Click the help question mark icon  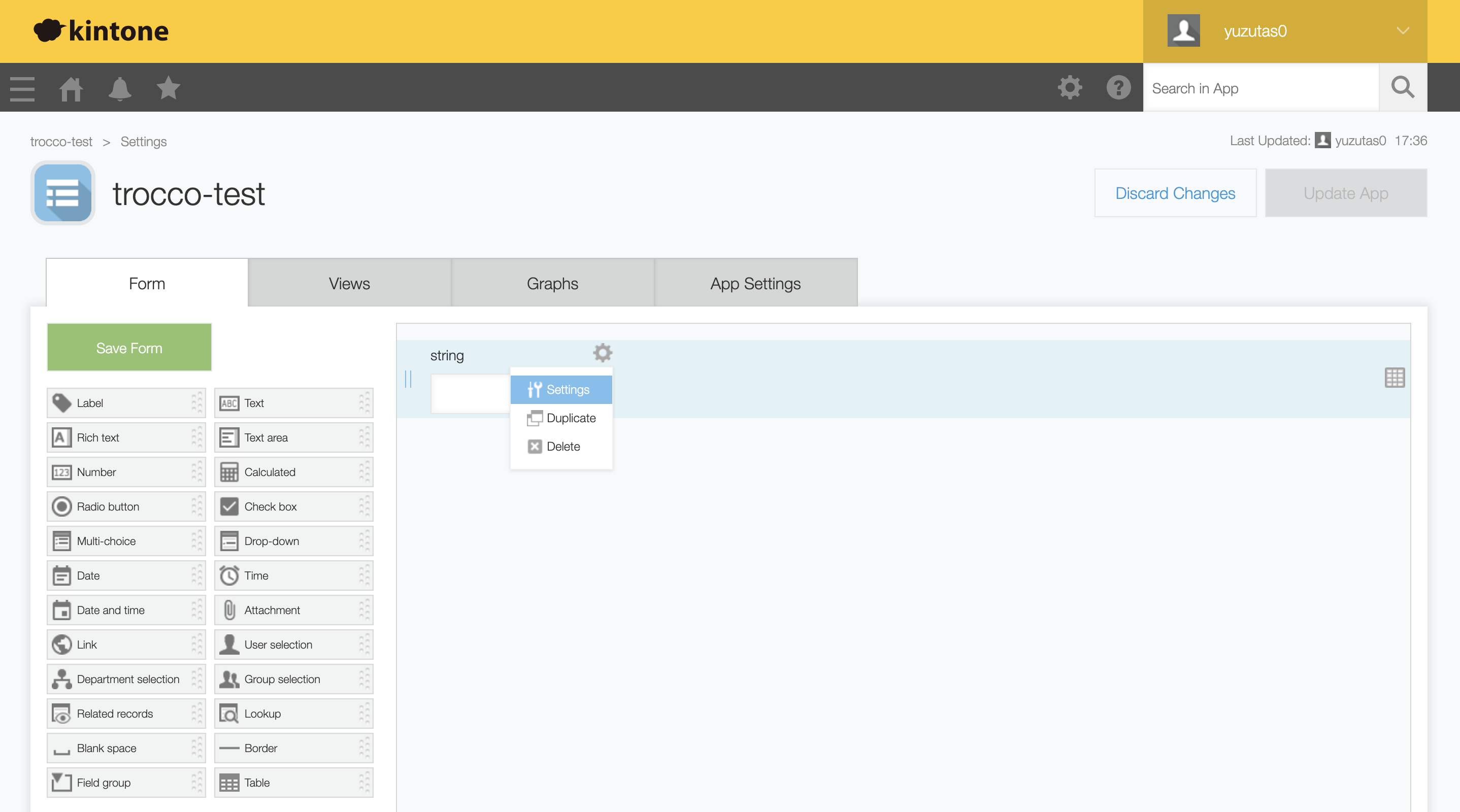1118,88
